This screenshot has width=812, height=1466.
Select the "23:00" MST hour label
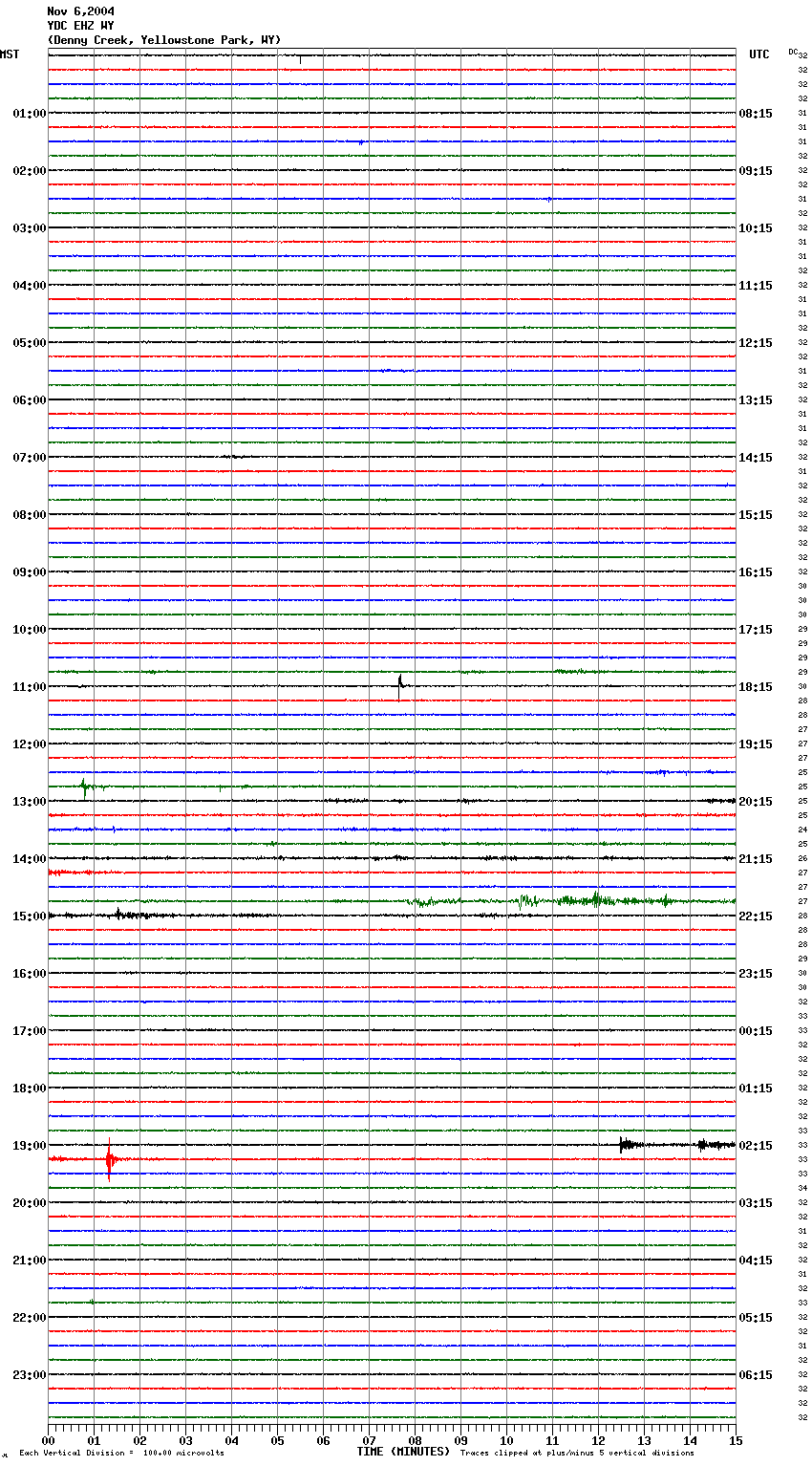click(30, 1375)
